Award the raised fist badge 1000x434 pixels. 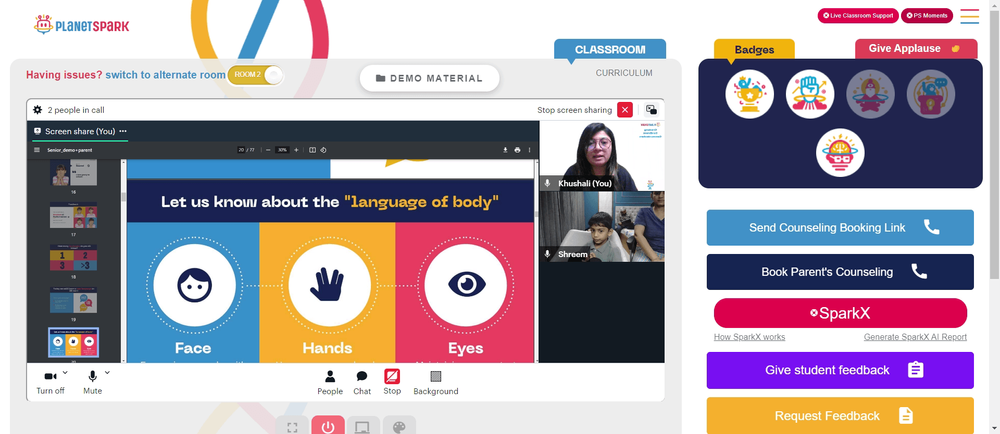[810, 94]
